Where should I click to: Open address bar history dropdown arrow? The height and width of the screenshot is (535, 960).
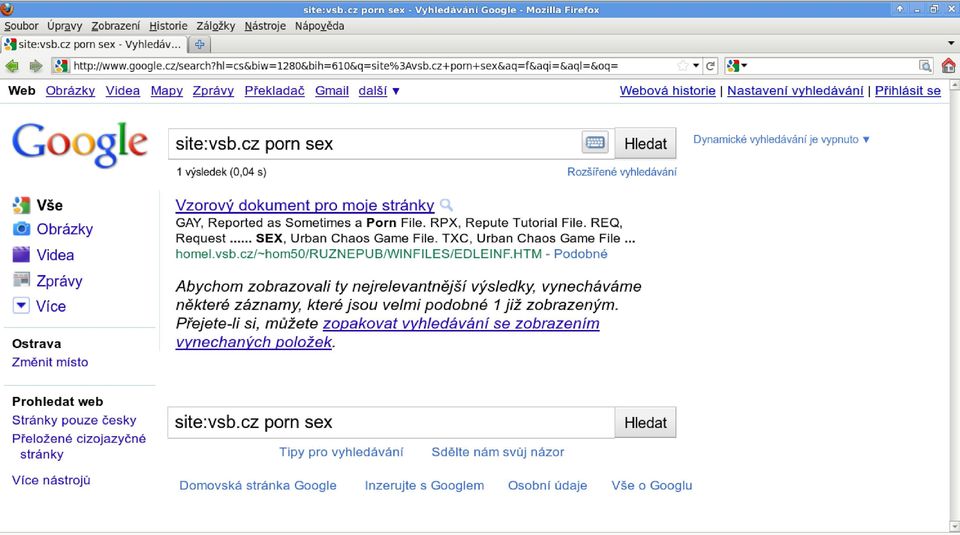pos(696,65)
